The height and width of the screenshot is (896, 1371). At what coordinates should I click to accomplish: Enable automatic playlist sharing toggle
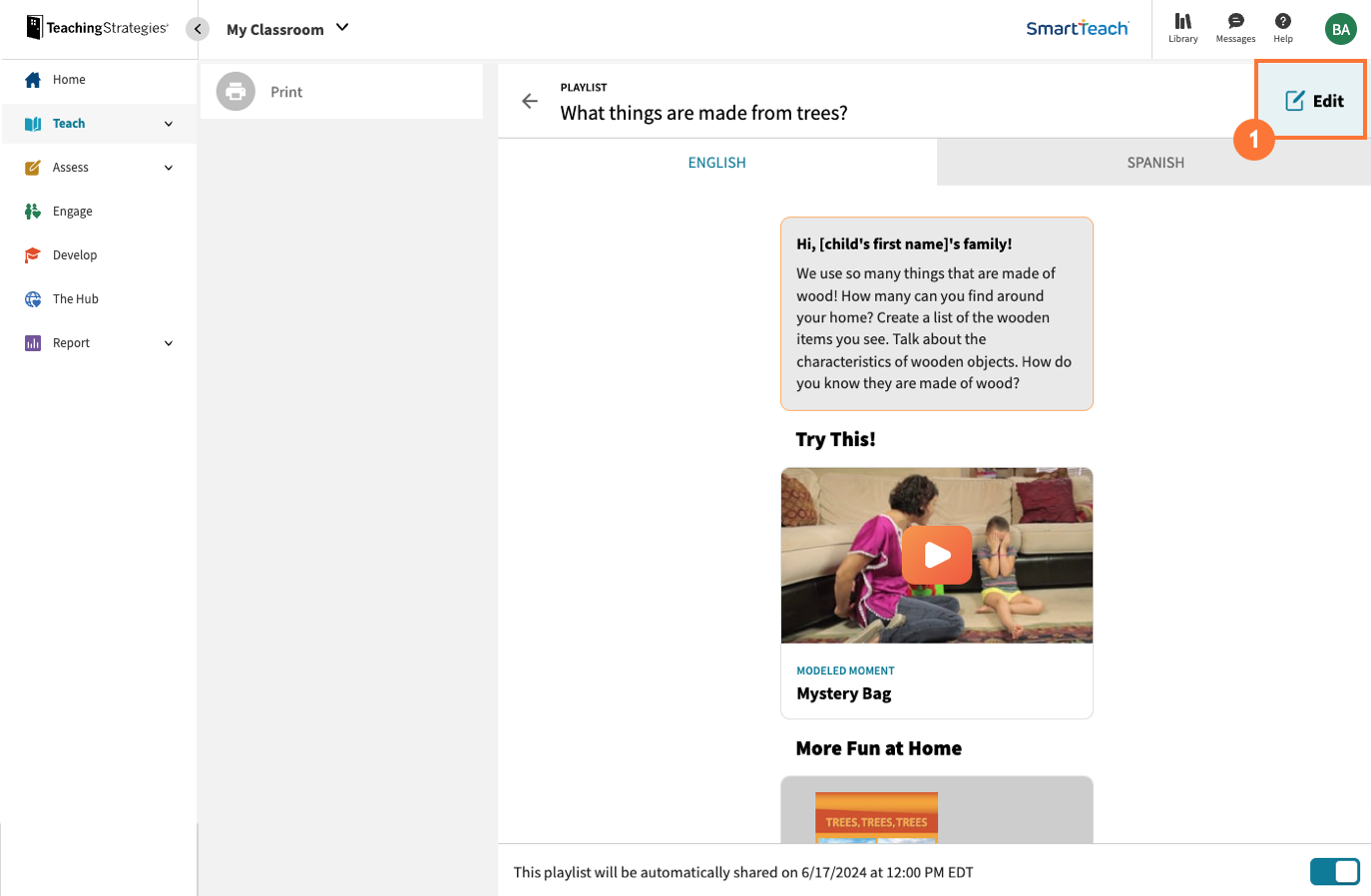tap(1335, 871)
